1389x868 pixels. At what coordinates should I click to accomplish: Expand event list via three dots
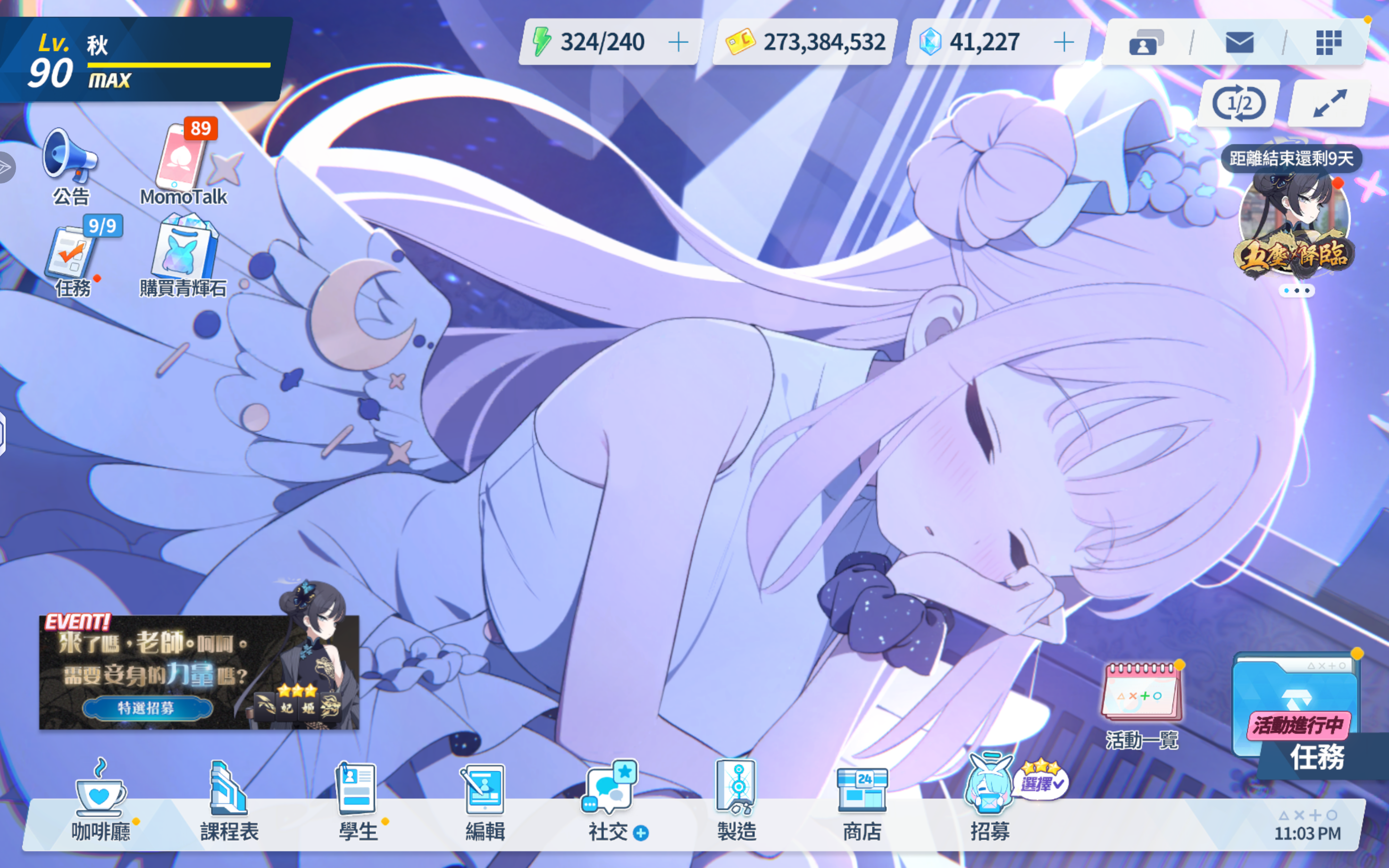point(1297,291)
